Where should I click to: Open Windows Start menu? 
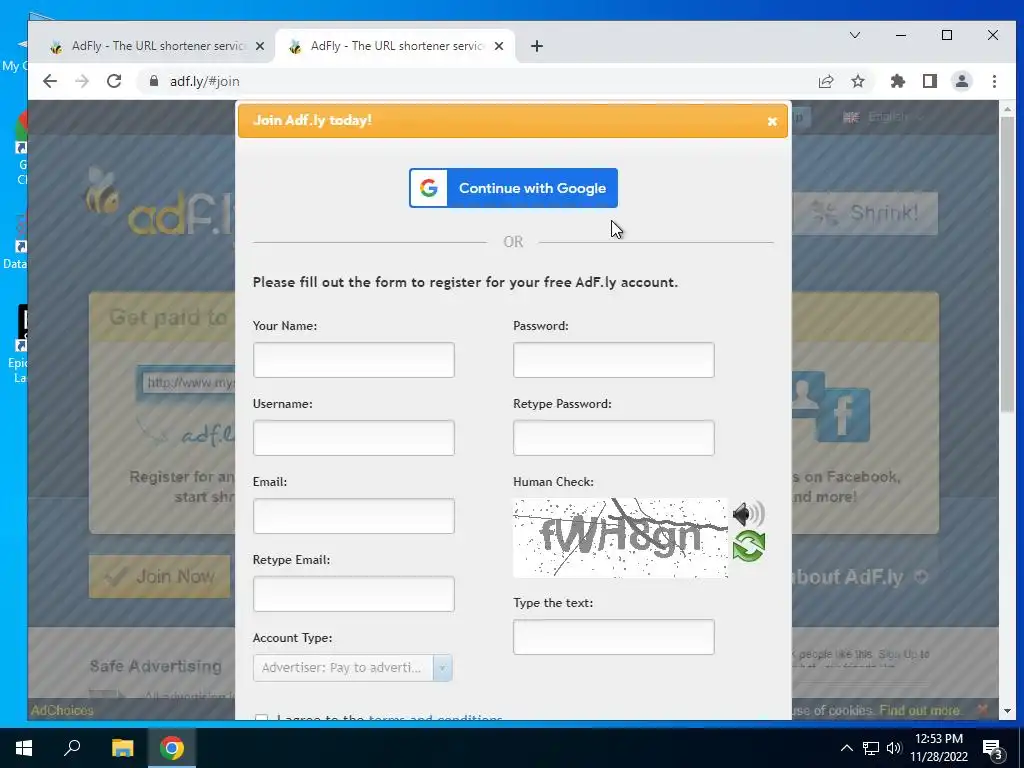24,748
